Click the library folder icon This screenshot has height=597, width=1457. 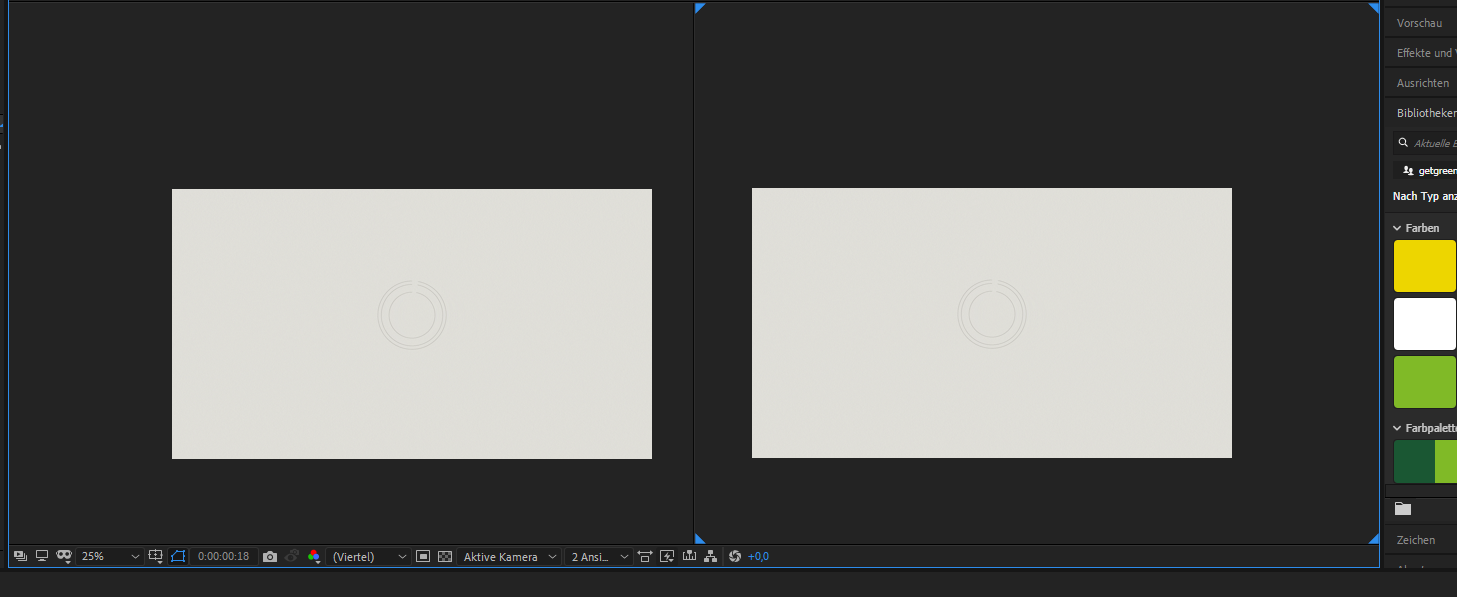pyautogui.click(x=1403, y=508)
